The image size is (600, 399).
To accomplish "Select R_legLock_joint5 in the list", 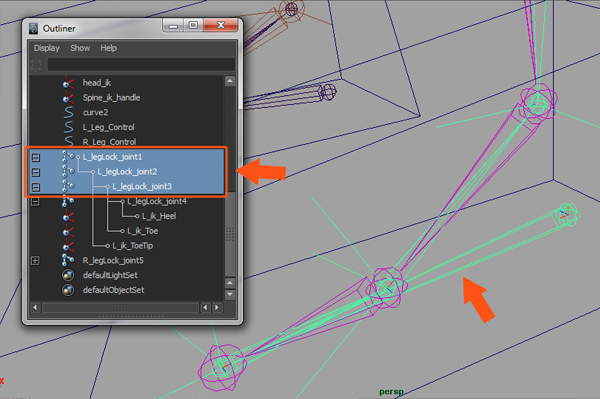I will pos(113,261).
